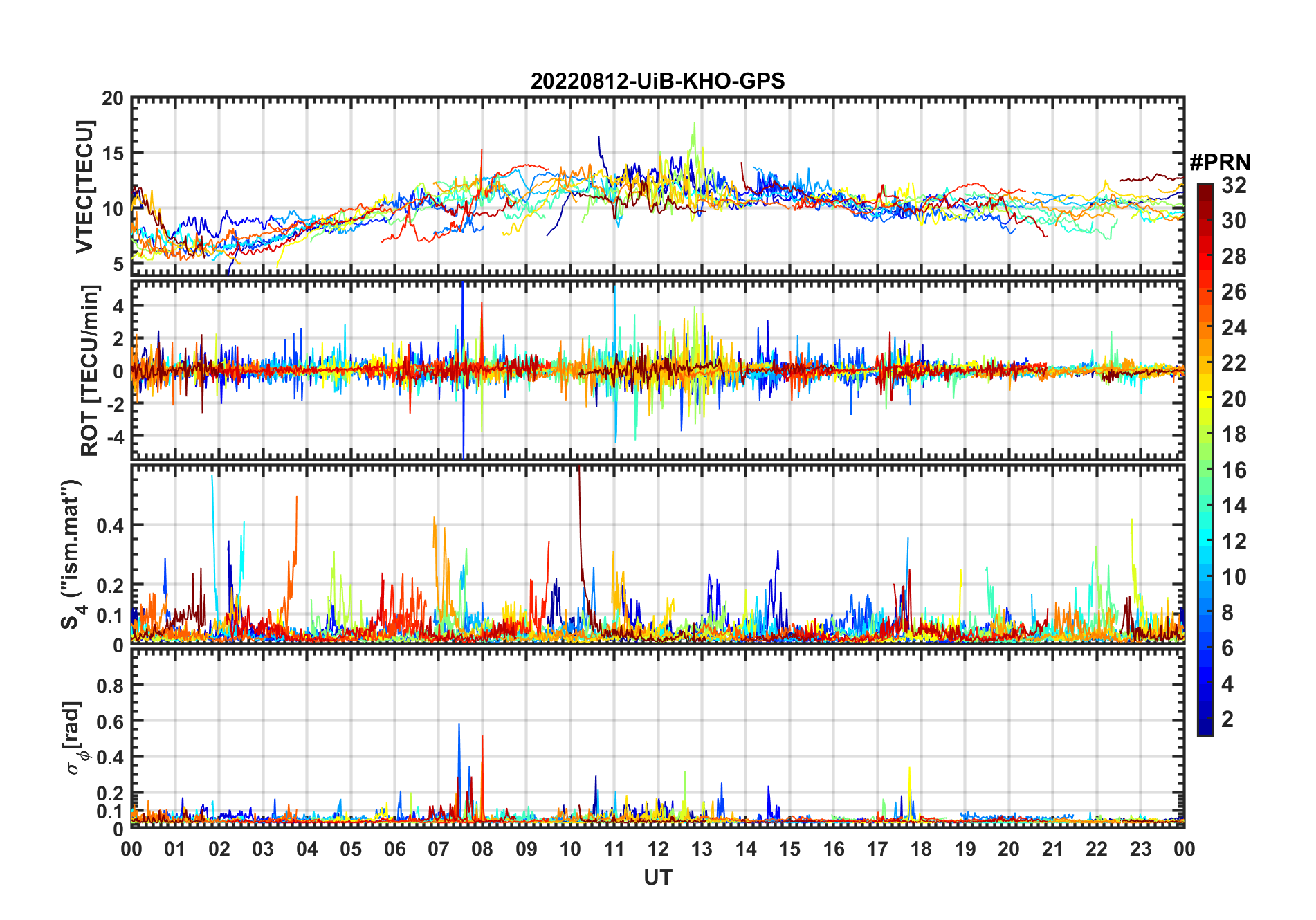Click inside the VTEC plot panel
Image resolution: width=1316 pixels, height=920 pixels.
(657, 187)
